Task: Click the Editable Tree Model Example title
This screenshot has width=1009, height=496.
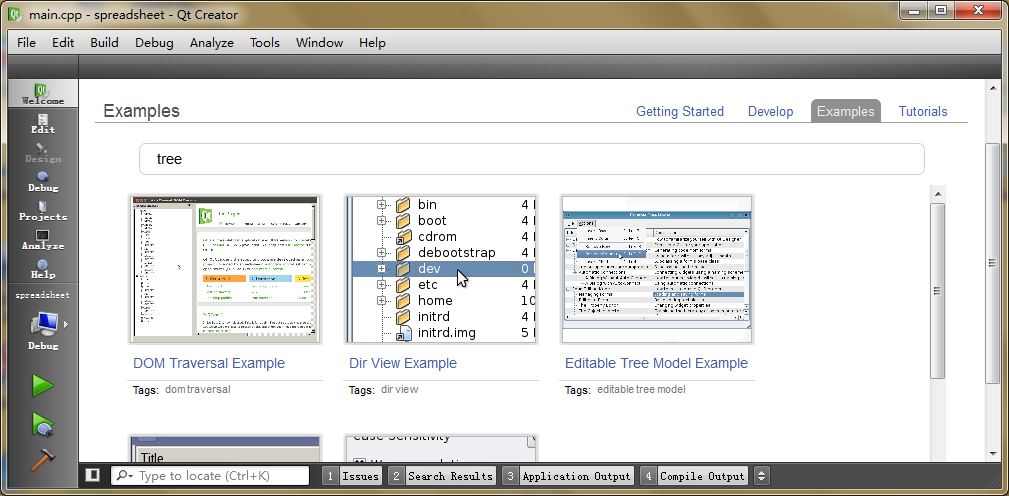Action: click(656, 363)
